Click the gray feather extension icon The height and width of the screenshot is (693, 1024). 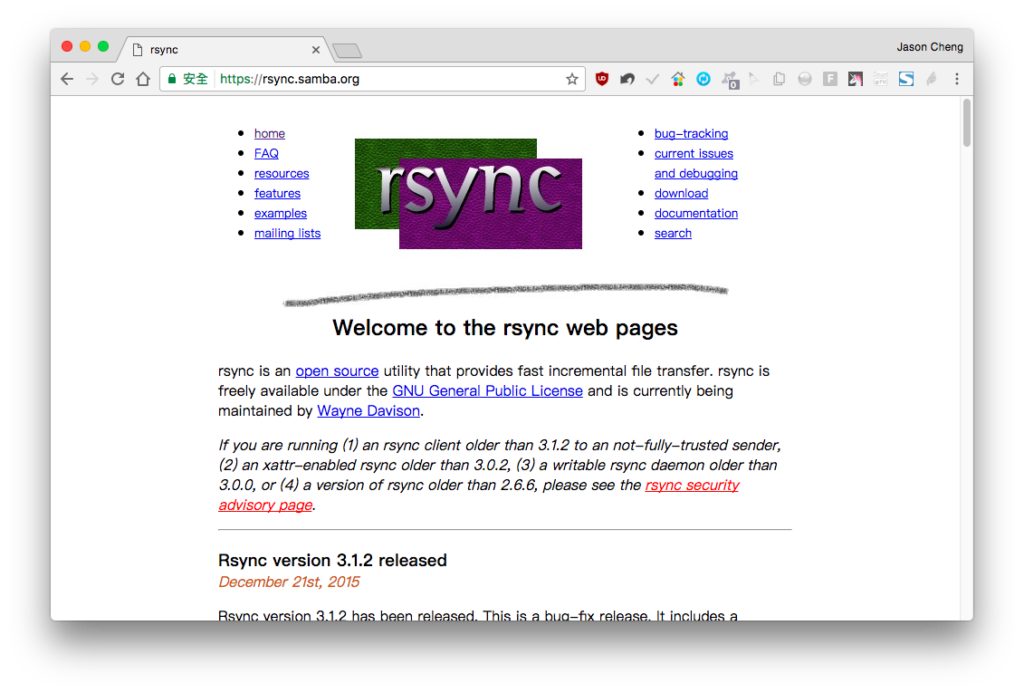pos(932,79)
